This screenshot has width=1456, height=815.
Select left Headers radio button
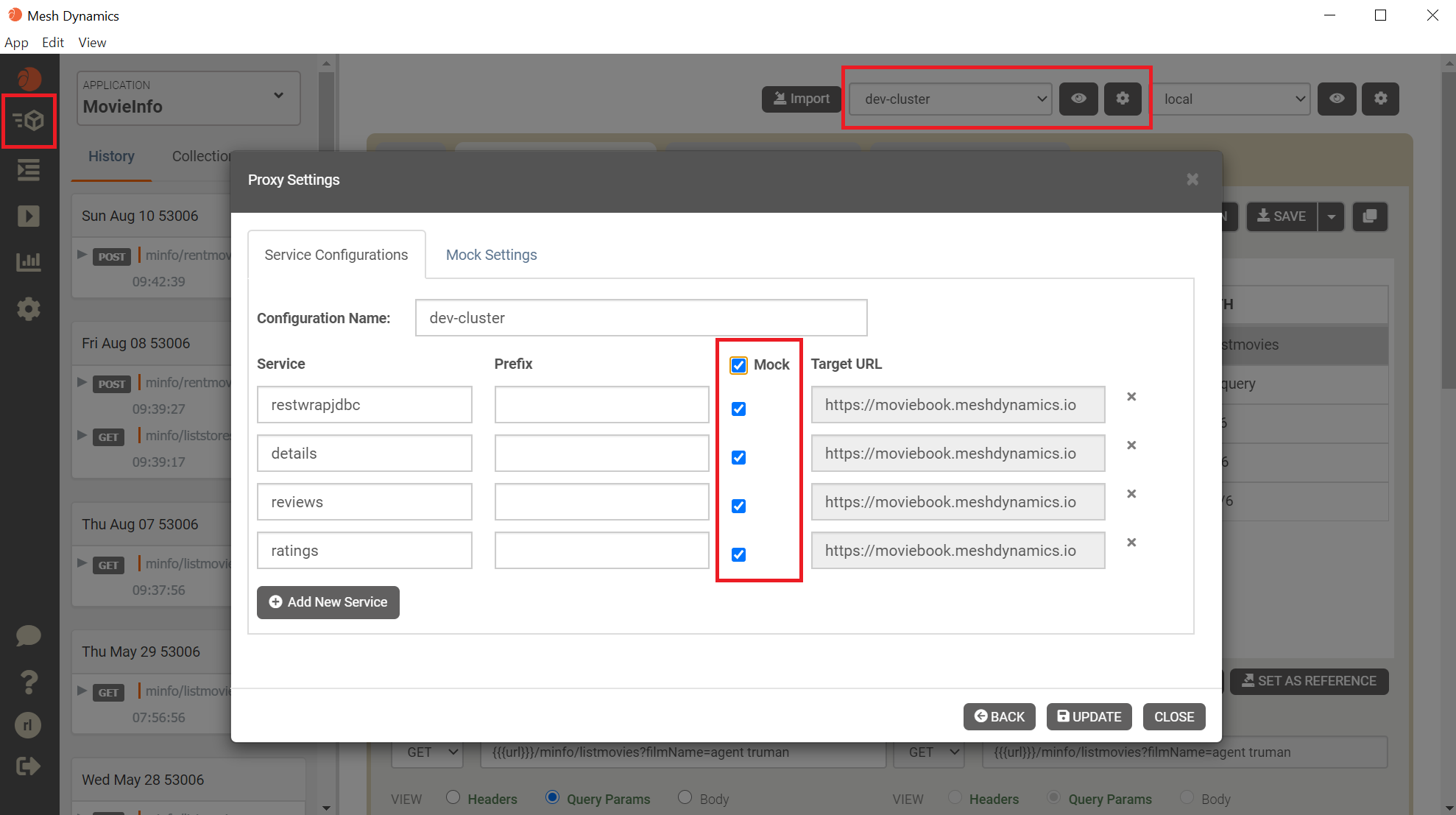click(453, 797)
